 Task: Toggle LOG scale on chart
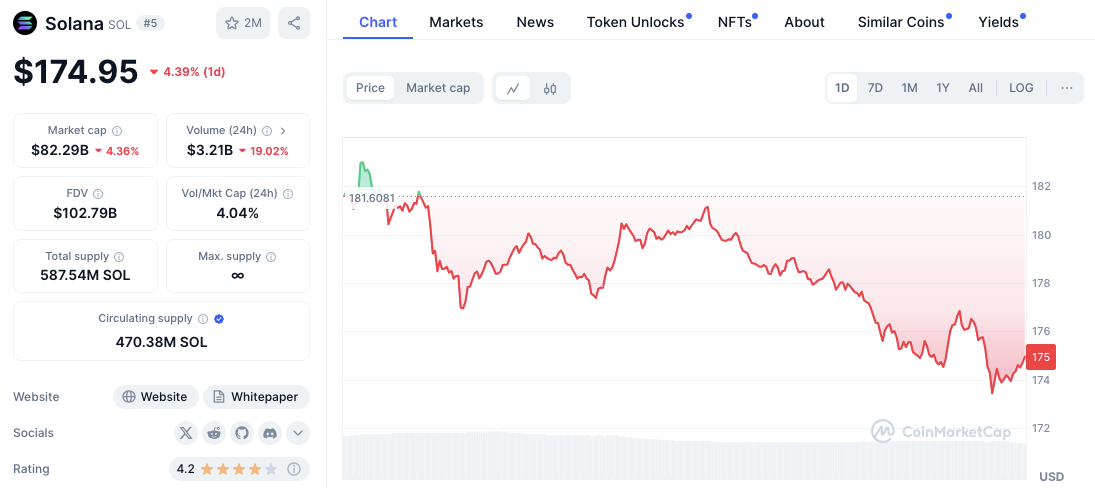(x=1021, y=88)
